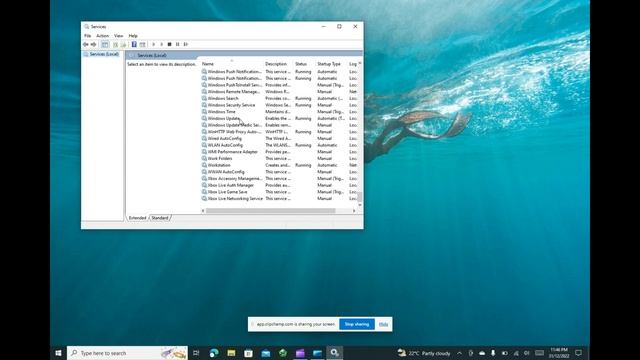Open the Windows Start menu

click(58, 353)
